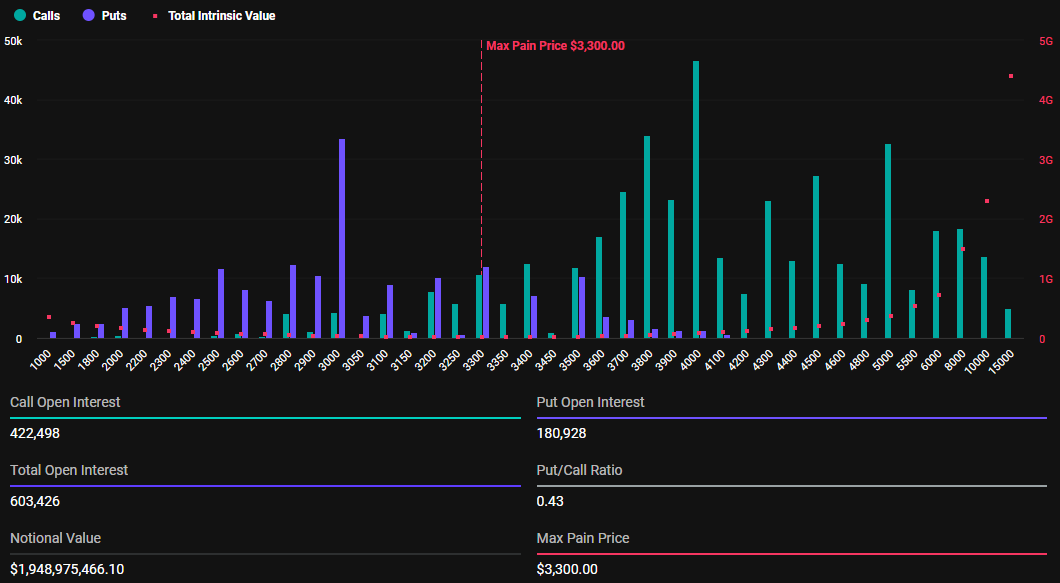1060x583 pixels.
Task: Click the 3300 strike label on x-axis
Action: pos(475,358)
